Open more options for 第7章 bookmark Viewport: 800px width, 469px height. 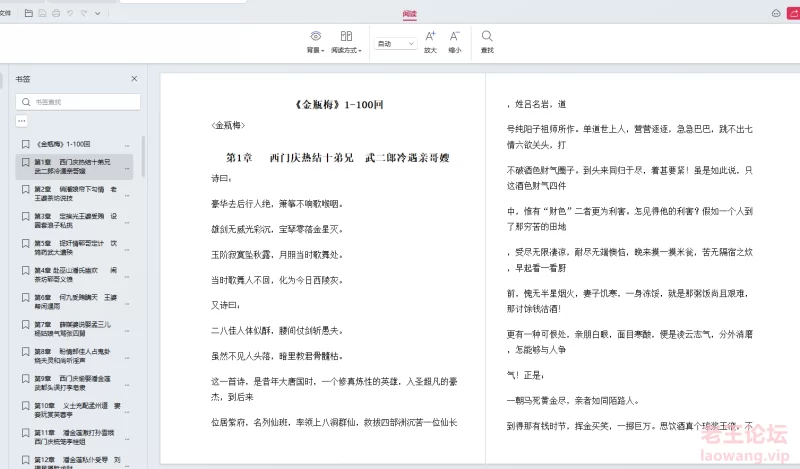(127, 331)
